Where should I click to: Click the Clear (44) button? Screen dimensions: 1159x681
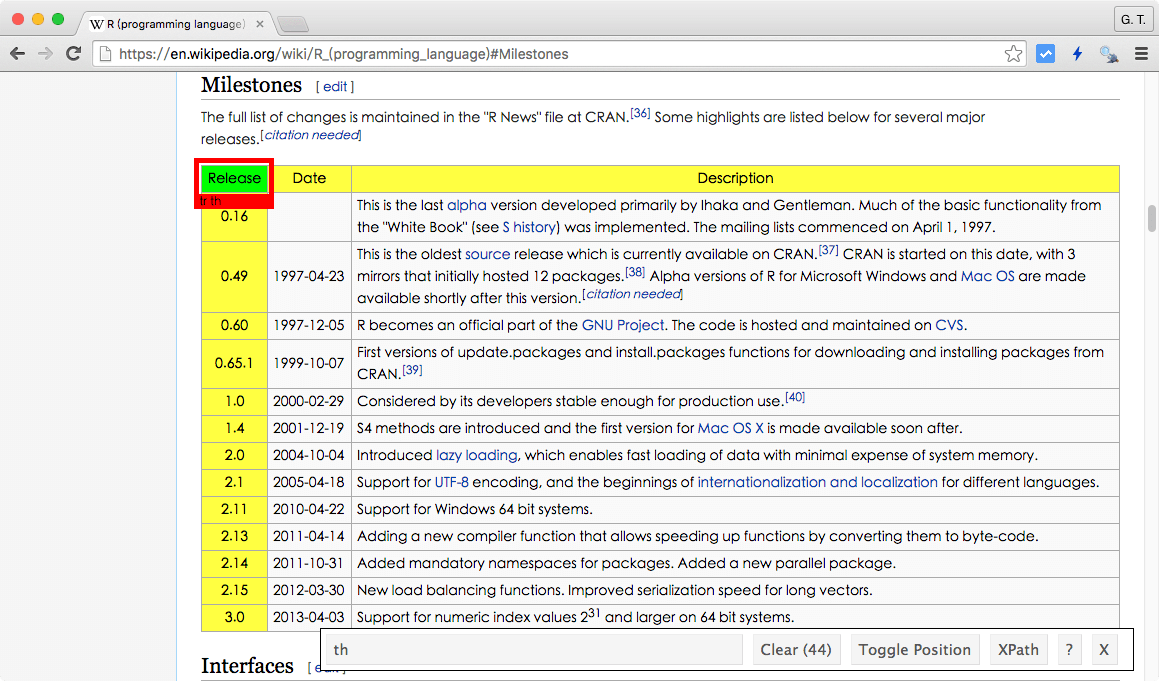point(795,650)
